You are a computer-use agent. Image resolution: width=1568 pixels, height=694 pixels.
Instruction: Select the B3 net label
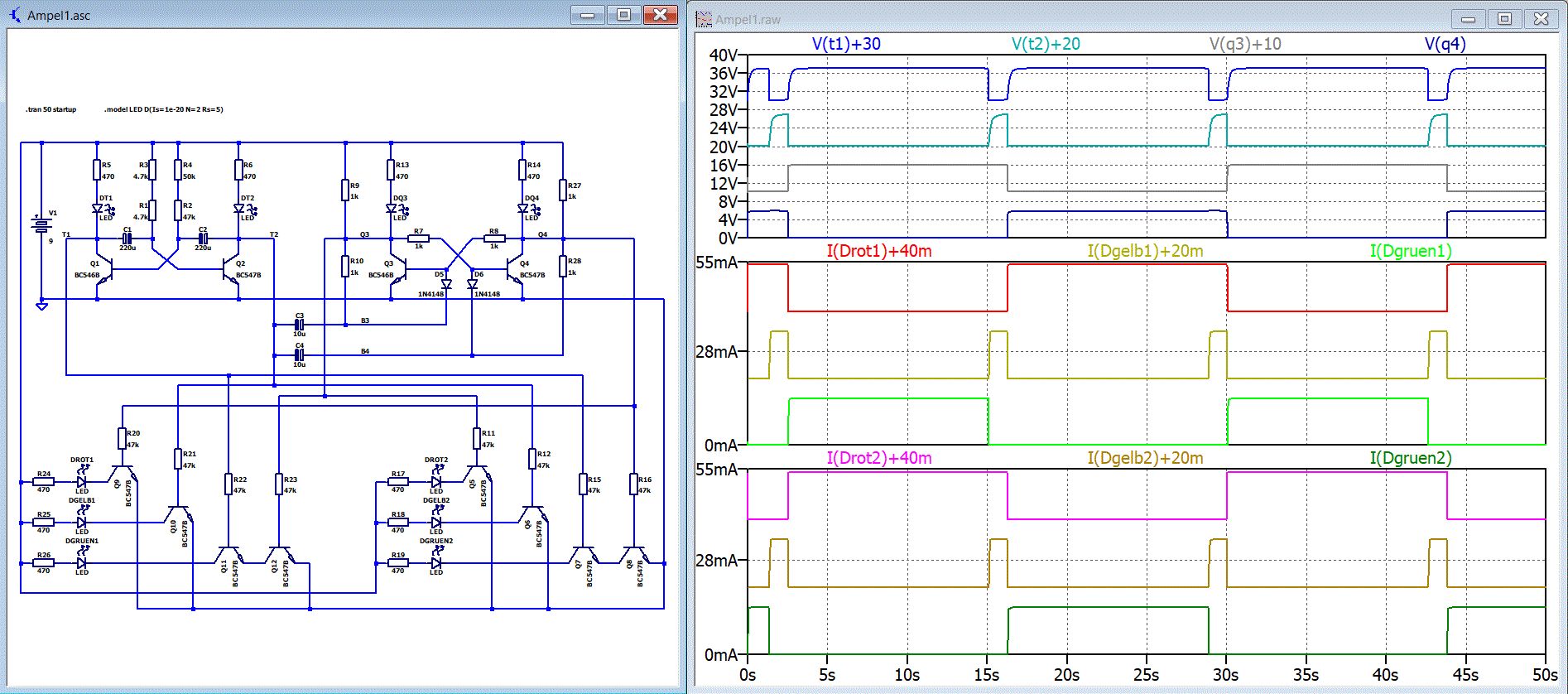click(x=365, y=320)
